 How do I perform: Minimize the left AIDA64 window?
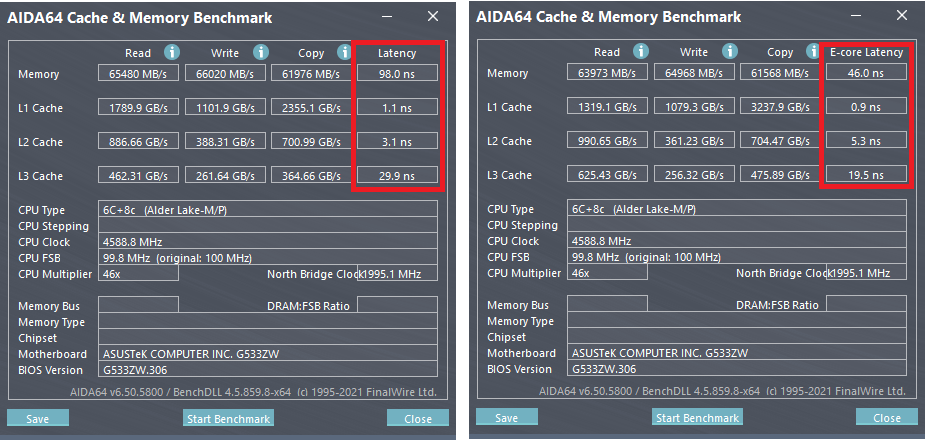tap(388, 17)
